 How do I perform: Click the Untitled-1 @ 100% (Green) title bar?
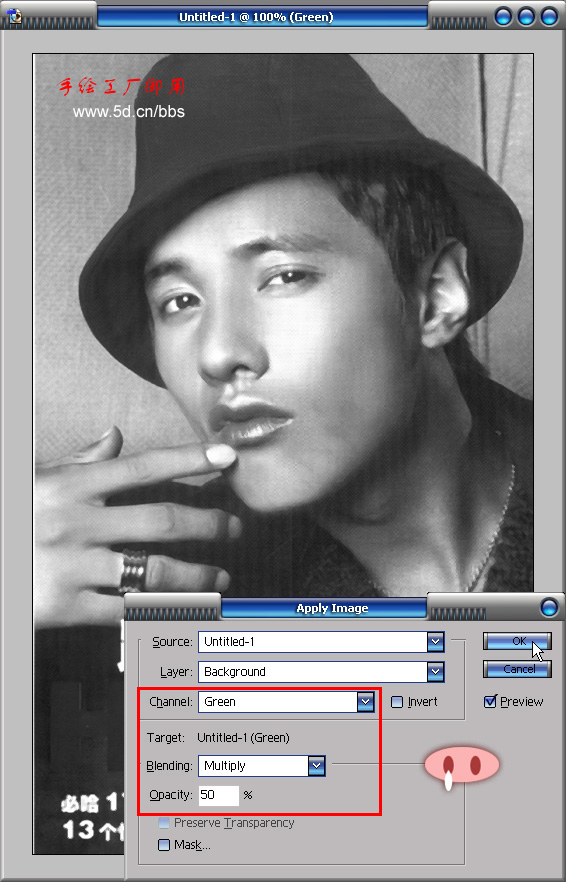click(262, 17)
